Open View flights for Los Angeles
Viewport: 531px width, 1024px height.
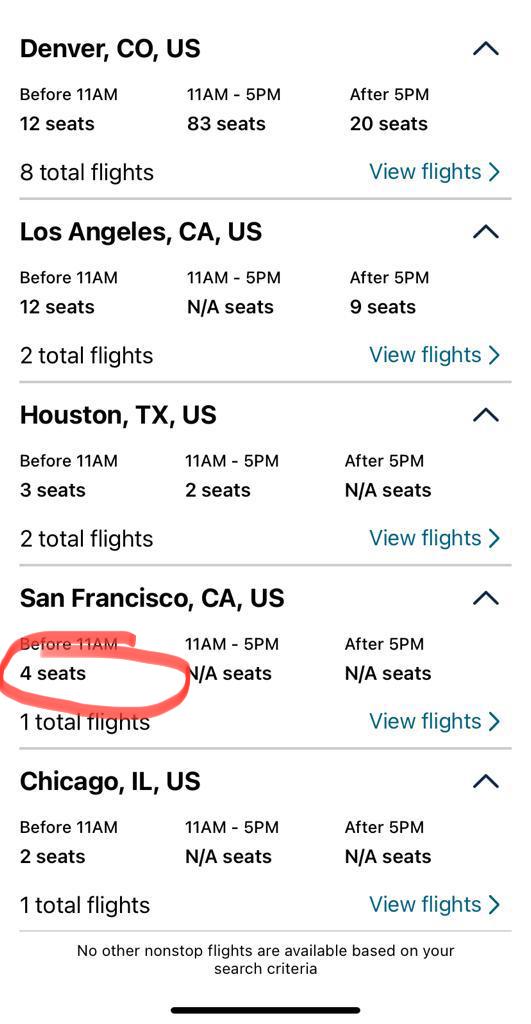(434, 355)
